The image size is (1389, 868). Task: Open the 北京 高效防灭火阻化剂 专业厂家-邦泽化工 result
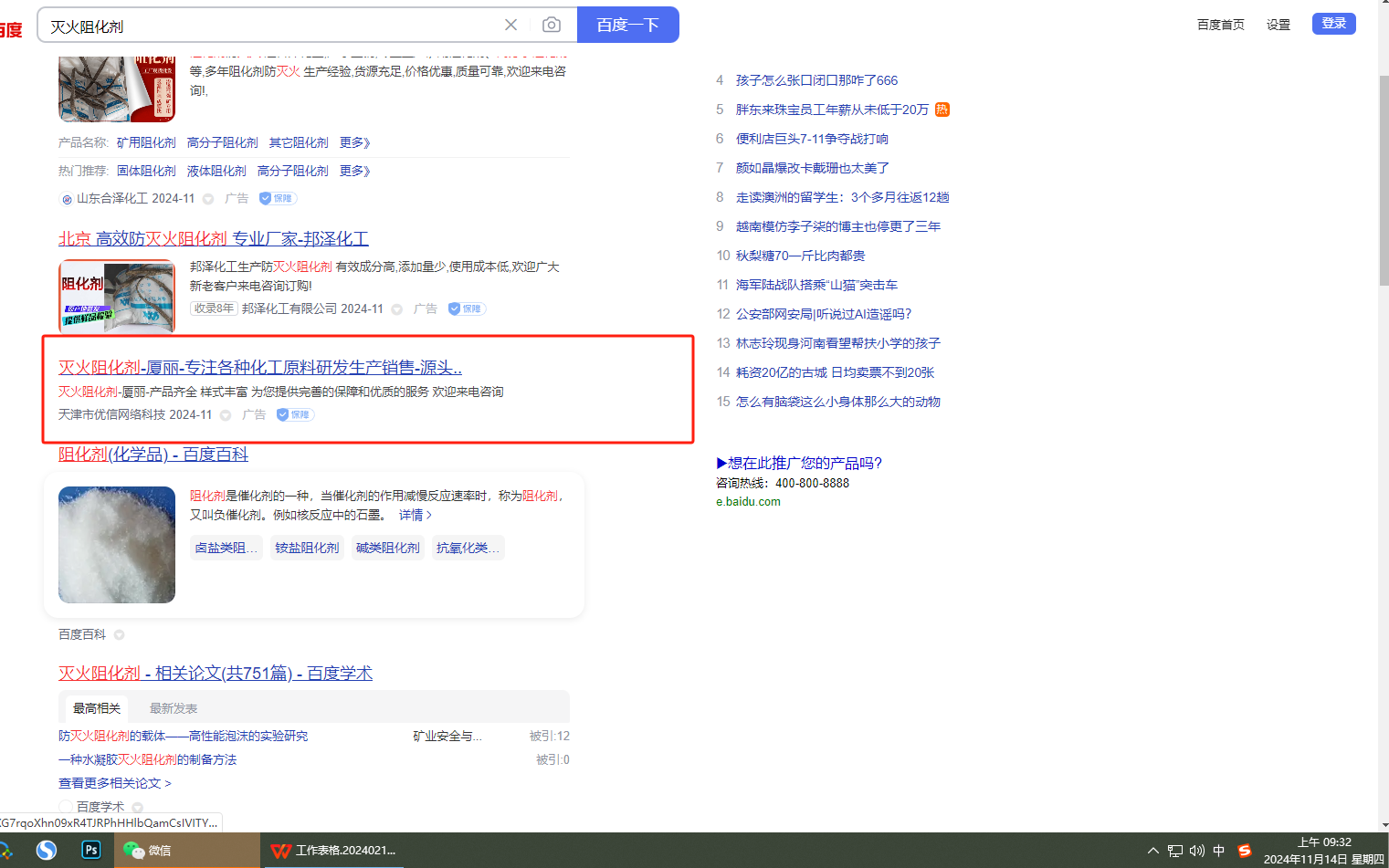click(x=214, y=238)
